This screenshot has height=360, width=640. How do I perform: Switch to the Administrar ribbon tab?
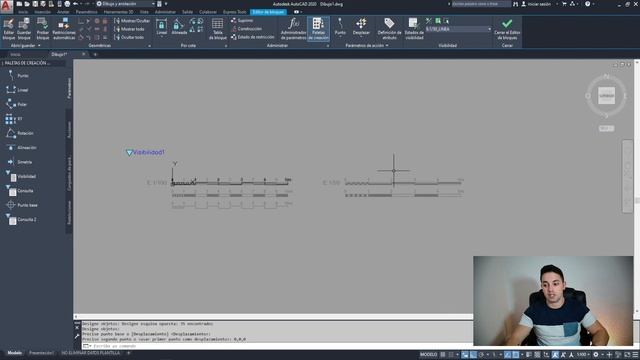165,12
